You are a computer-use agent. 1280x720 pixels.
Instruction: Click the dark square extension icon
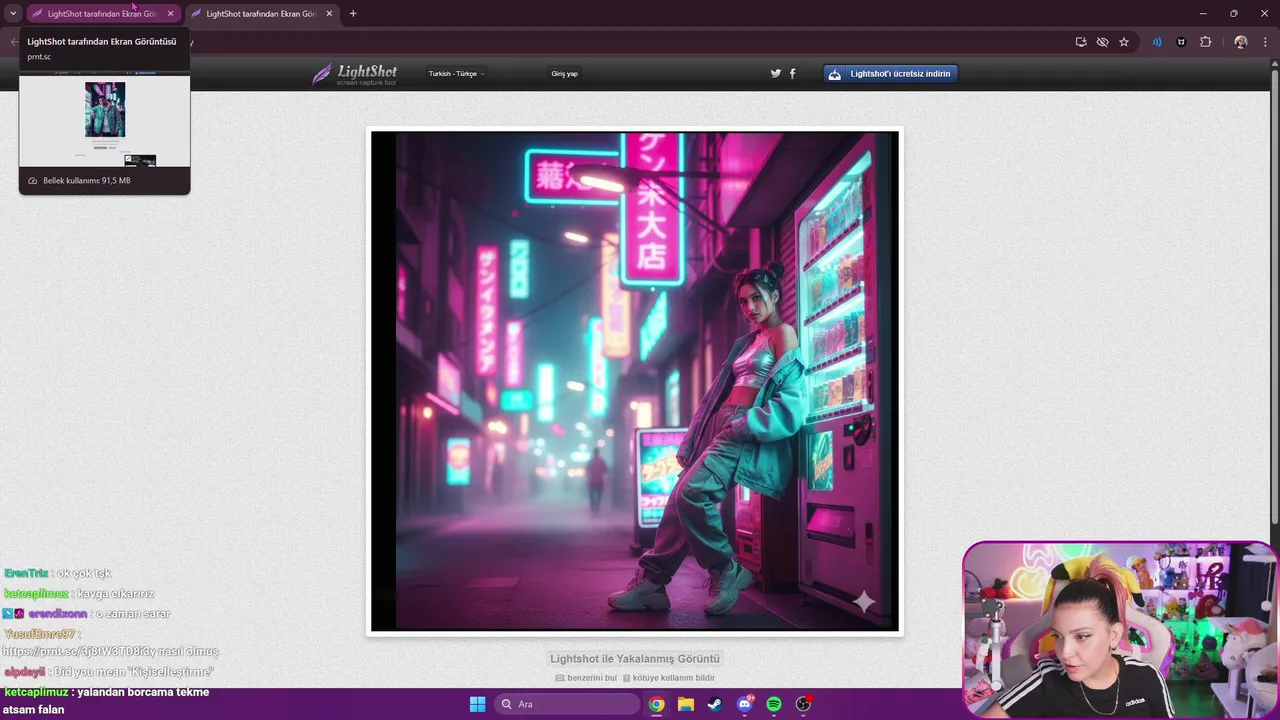click(1181, 42)
